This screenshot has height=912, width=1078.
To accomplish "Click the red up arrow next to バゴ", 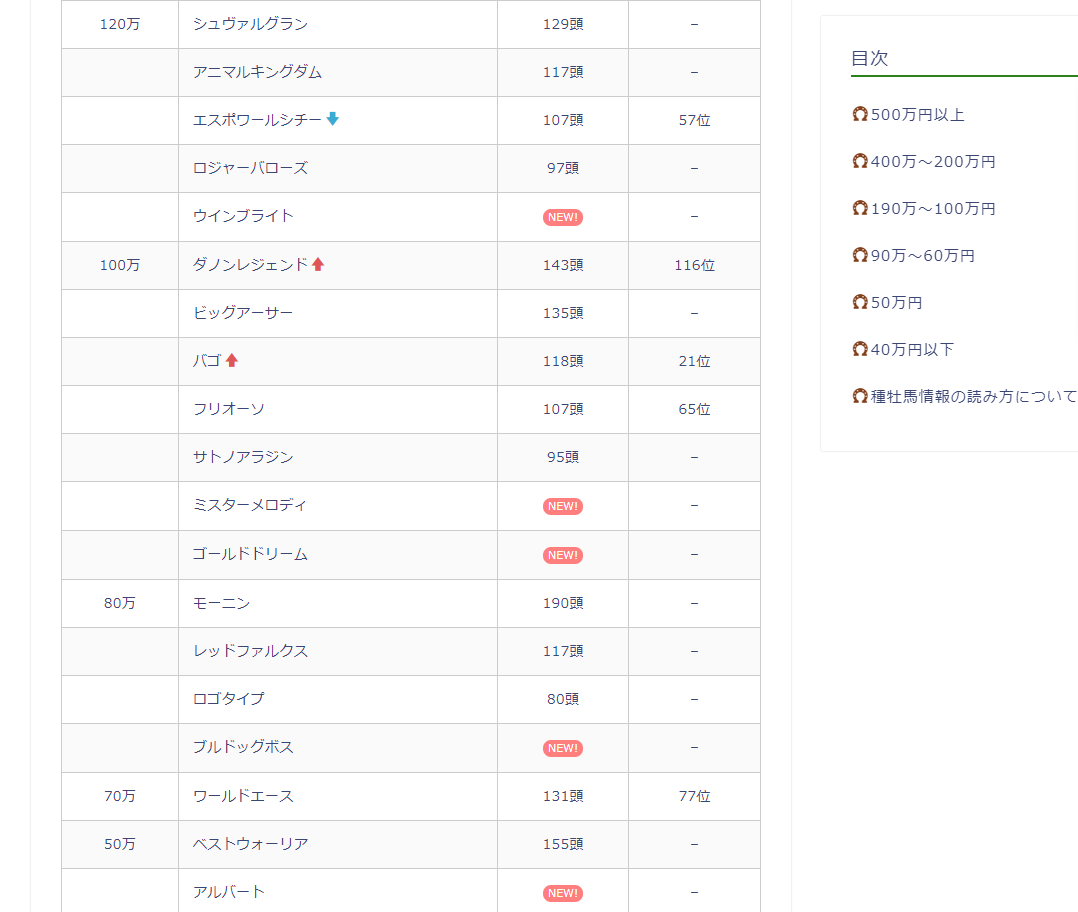I will click(232, 360).
